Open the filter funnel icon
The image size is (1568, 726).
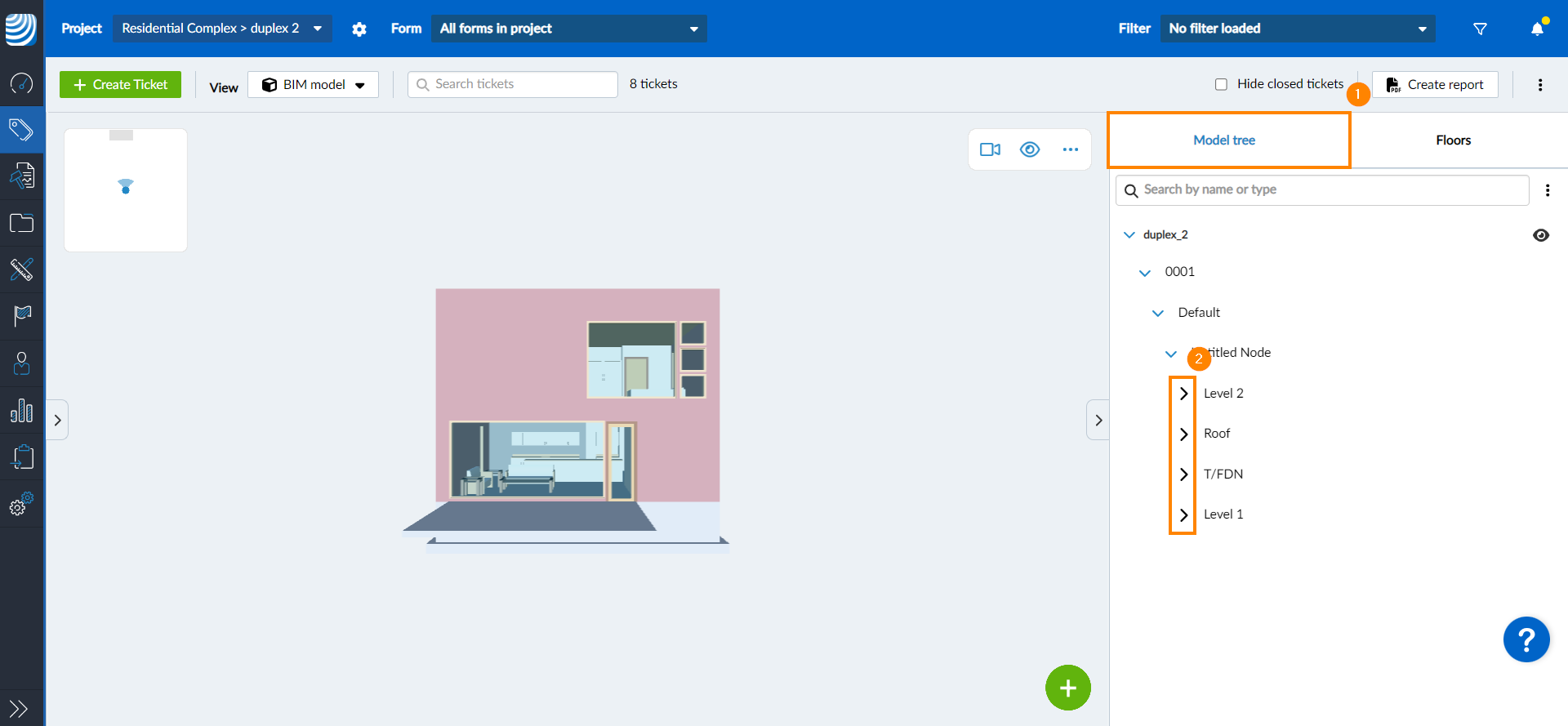point(1480,29)
